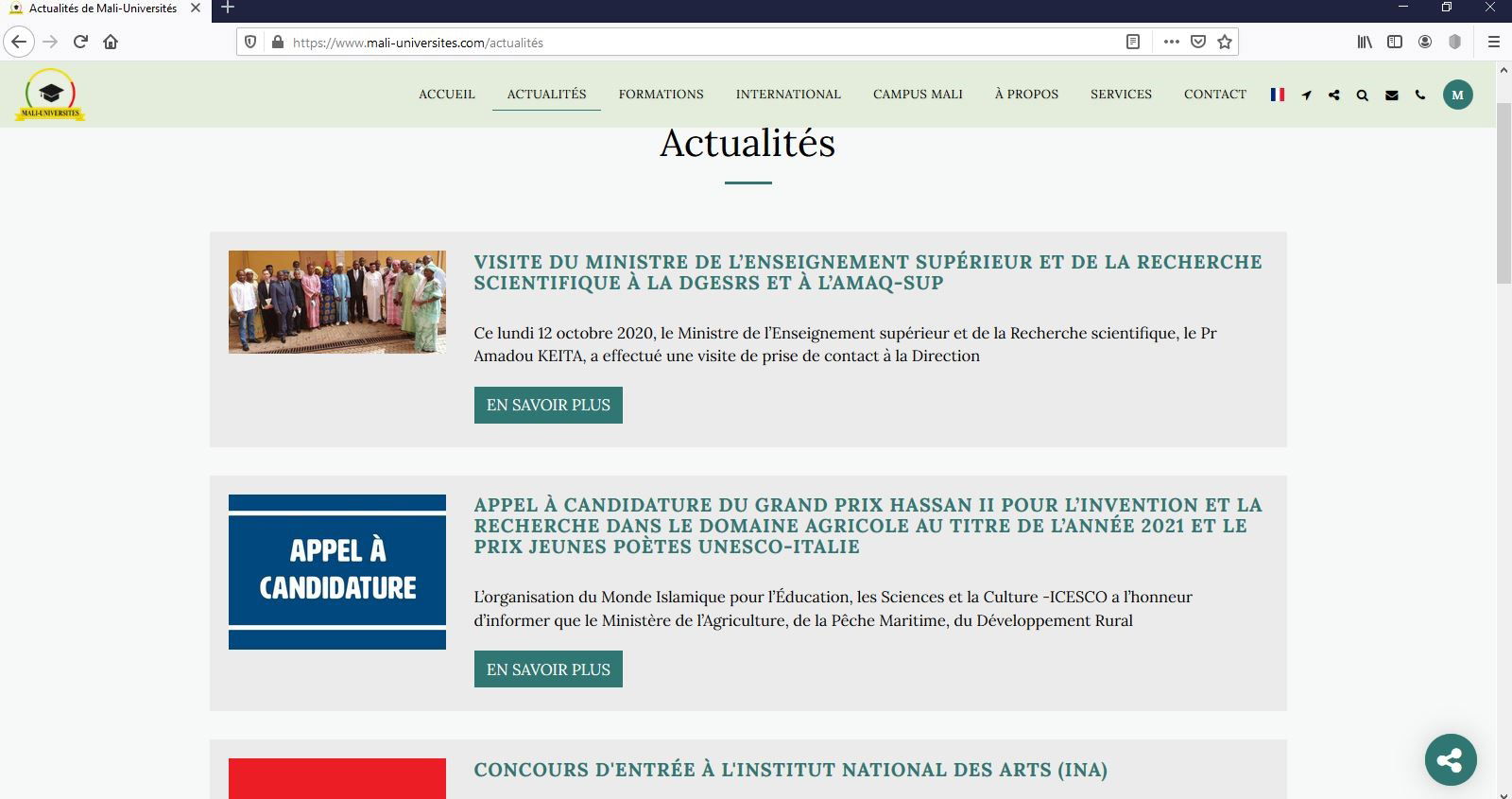Open the user avatar with the letter M
The height and width of the screenshot is (799, 1512).
click(x=1458, y=95)
